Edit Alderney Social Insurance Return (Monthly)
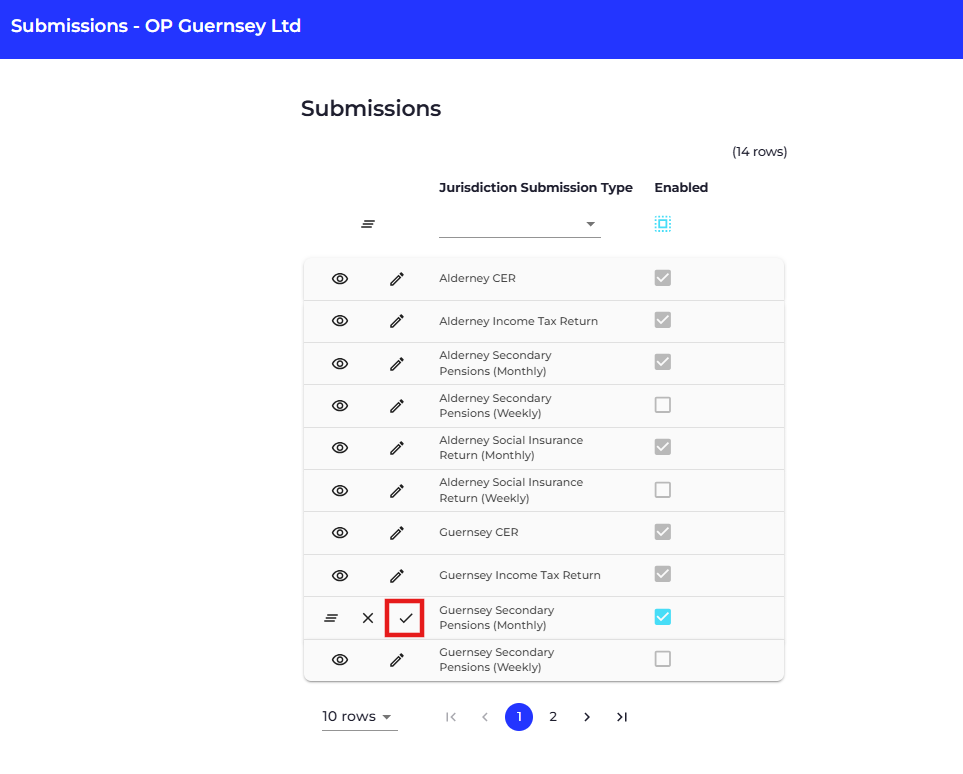Image resolution: width=963 pixels, height=774 pixels. point(397,448)
